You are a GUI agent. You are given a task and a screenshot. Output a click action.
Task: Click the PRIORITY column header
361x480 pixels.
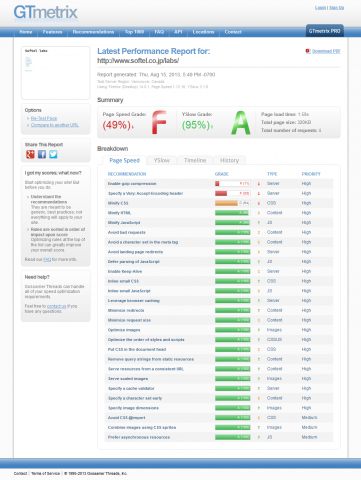pos(311,174)
